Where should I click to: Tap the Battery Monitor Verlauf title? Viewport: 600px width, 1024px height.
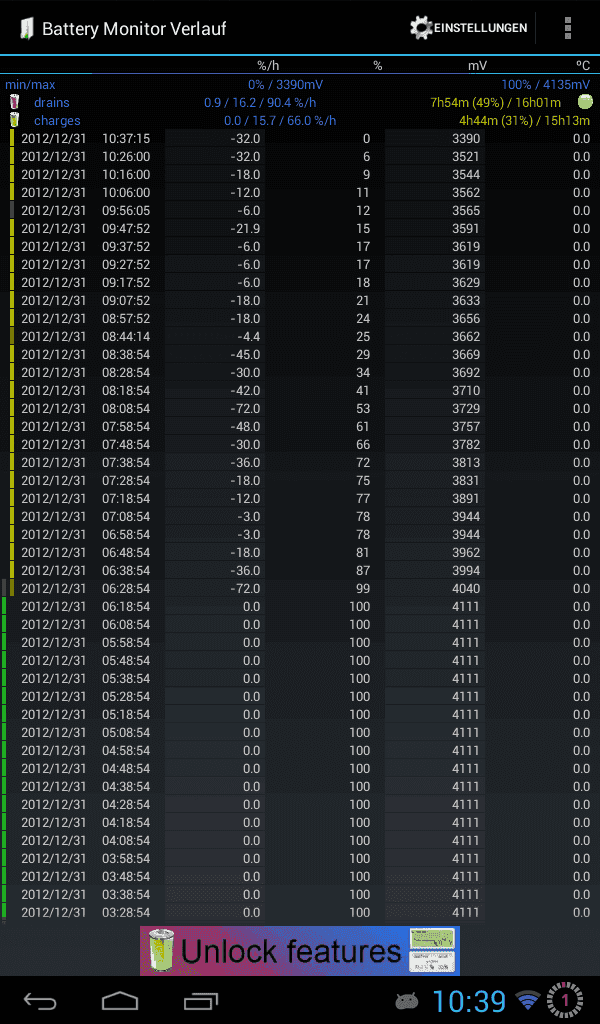[x=134, y=29]
